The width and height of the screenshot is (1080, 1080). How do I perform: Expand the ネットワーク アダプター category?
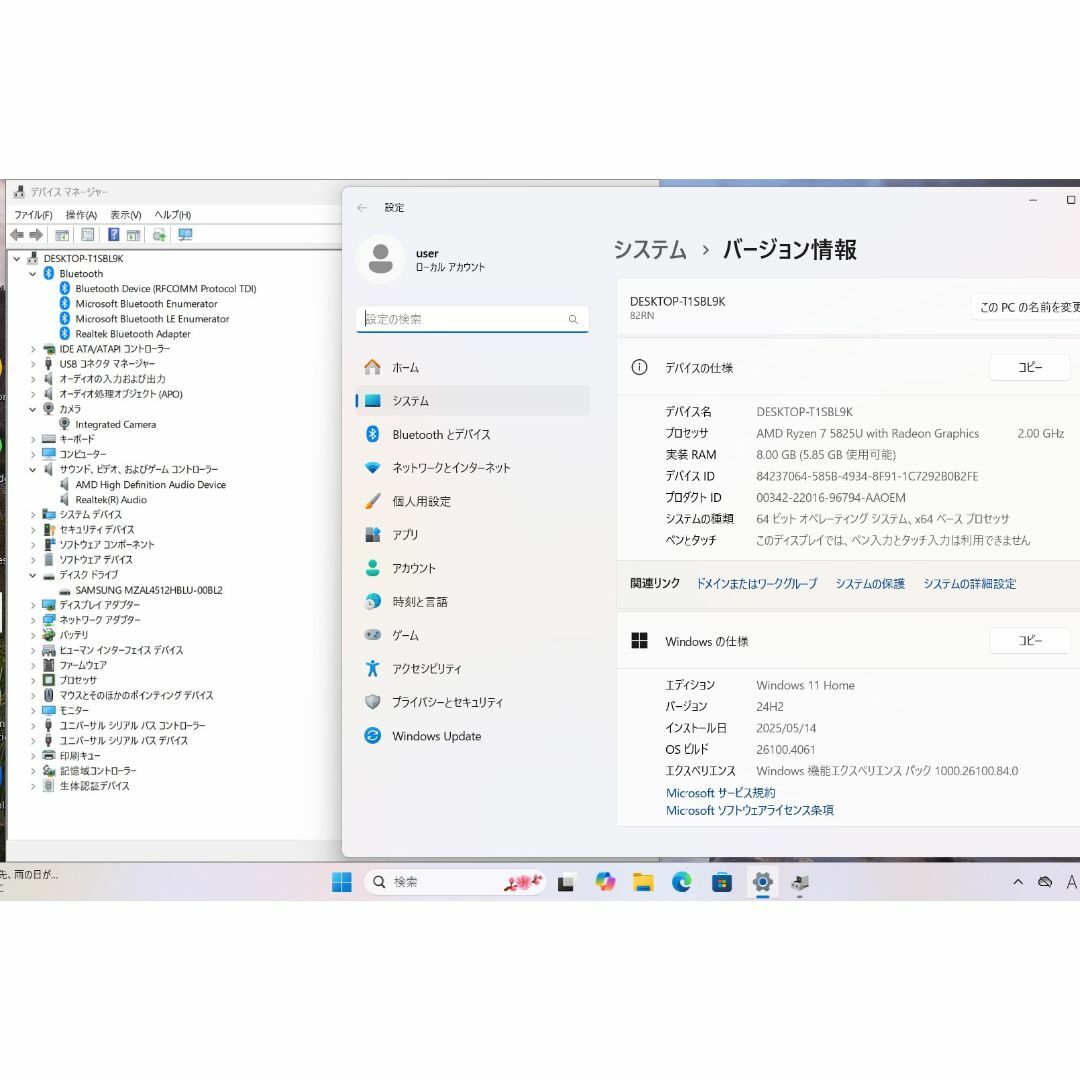(x=32, y=620)
